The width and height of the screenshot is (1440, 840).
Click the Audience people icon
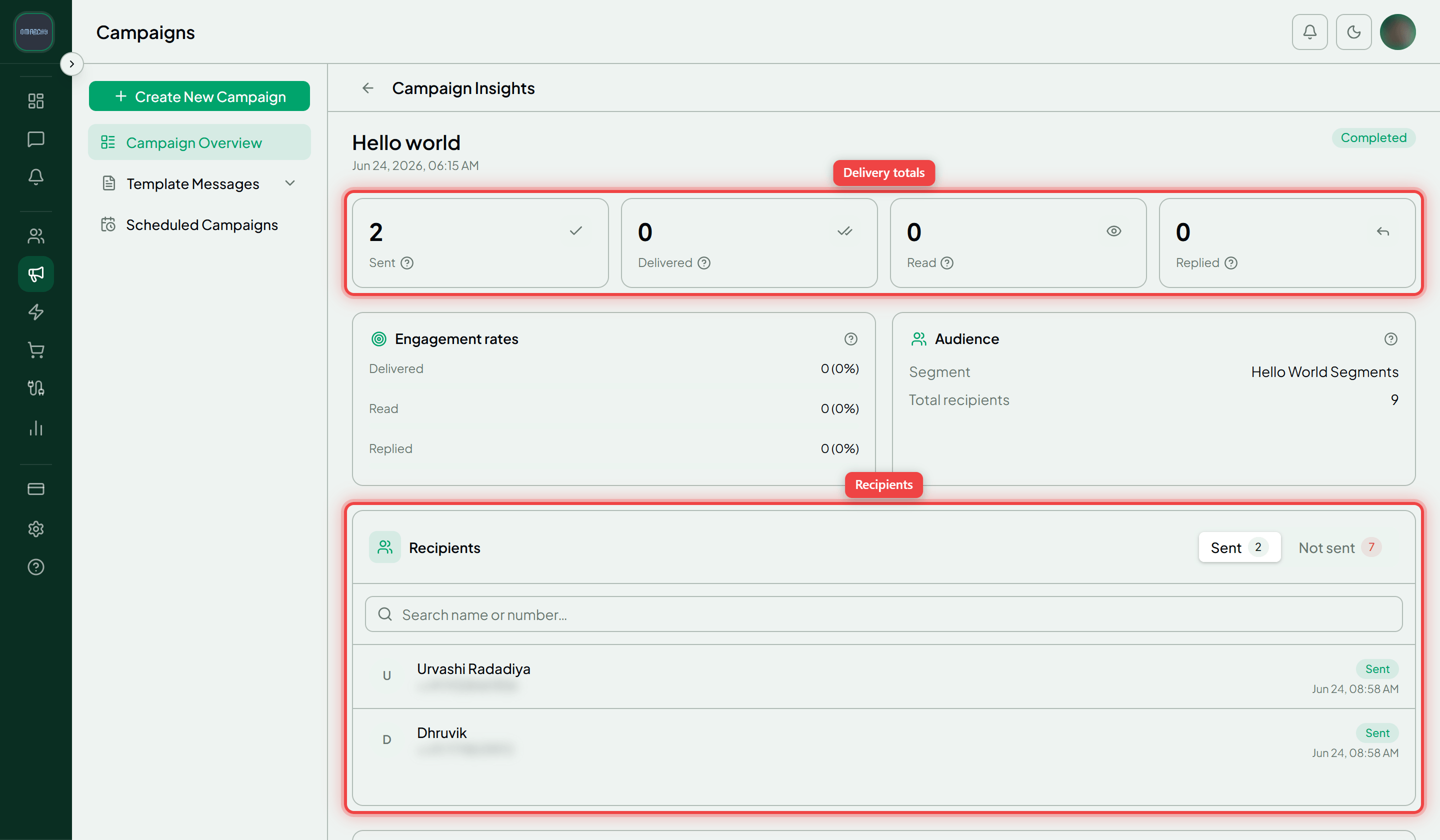point(919,339)
